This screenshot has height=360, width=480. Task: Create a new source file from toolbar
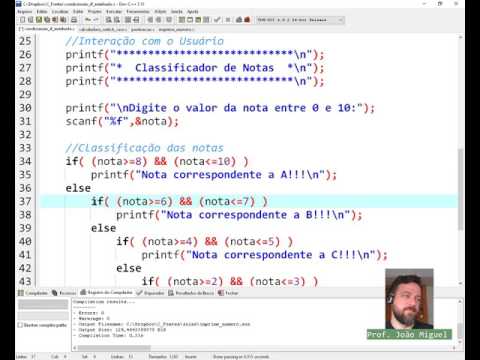tap(23, 20)
